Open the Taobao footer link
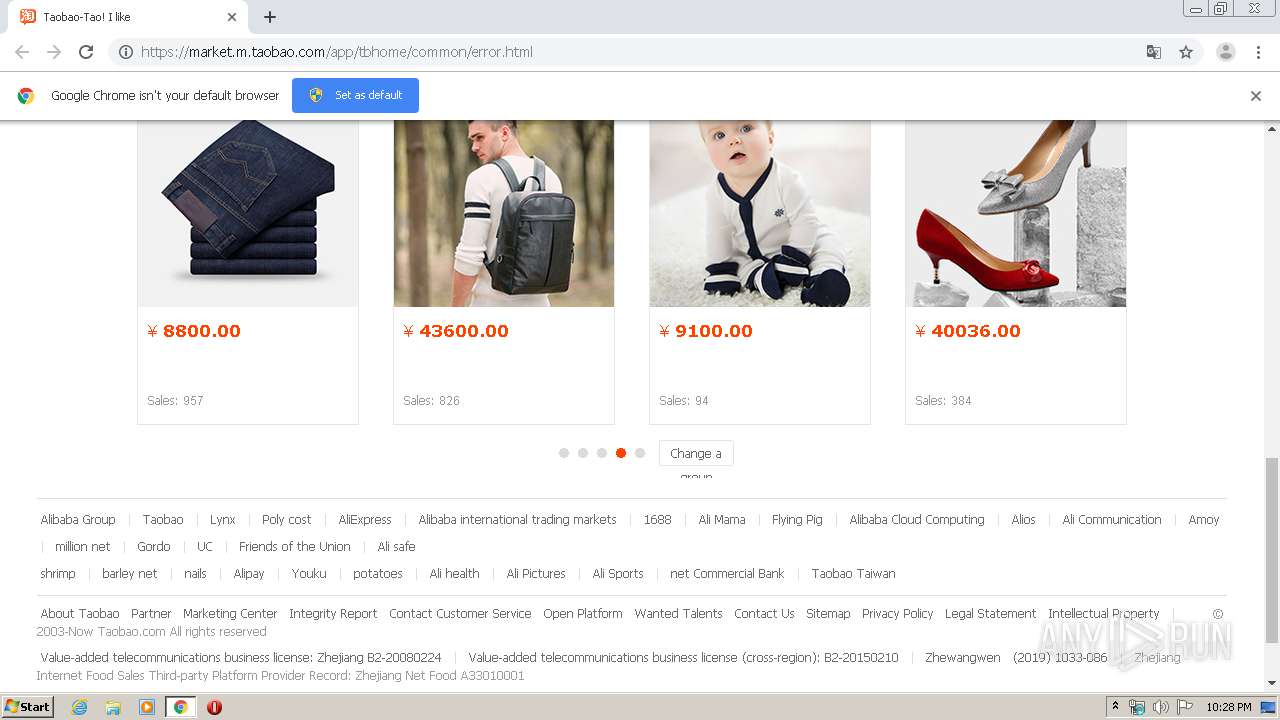Screen dimensions: 1280x720 pos(163,520)
